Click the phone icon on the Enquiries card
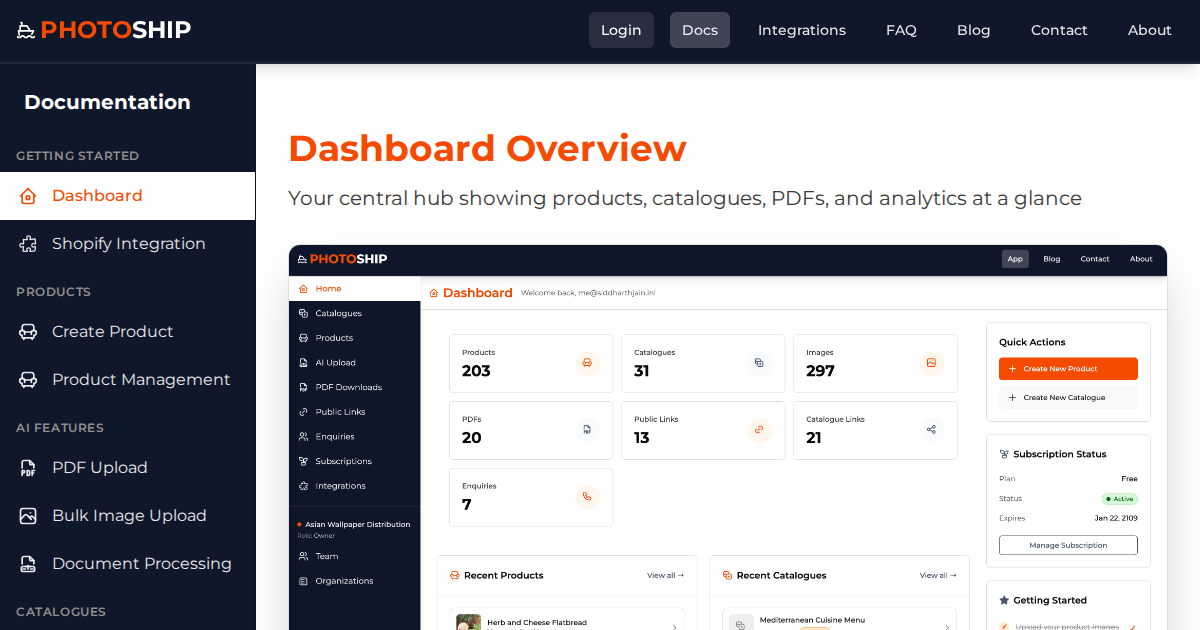 pos(587,496)
